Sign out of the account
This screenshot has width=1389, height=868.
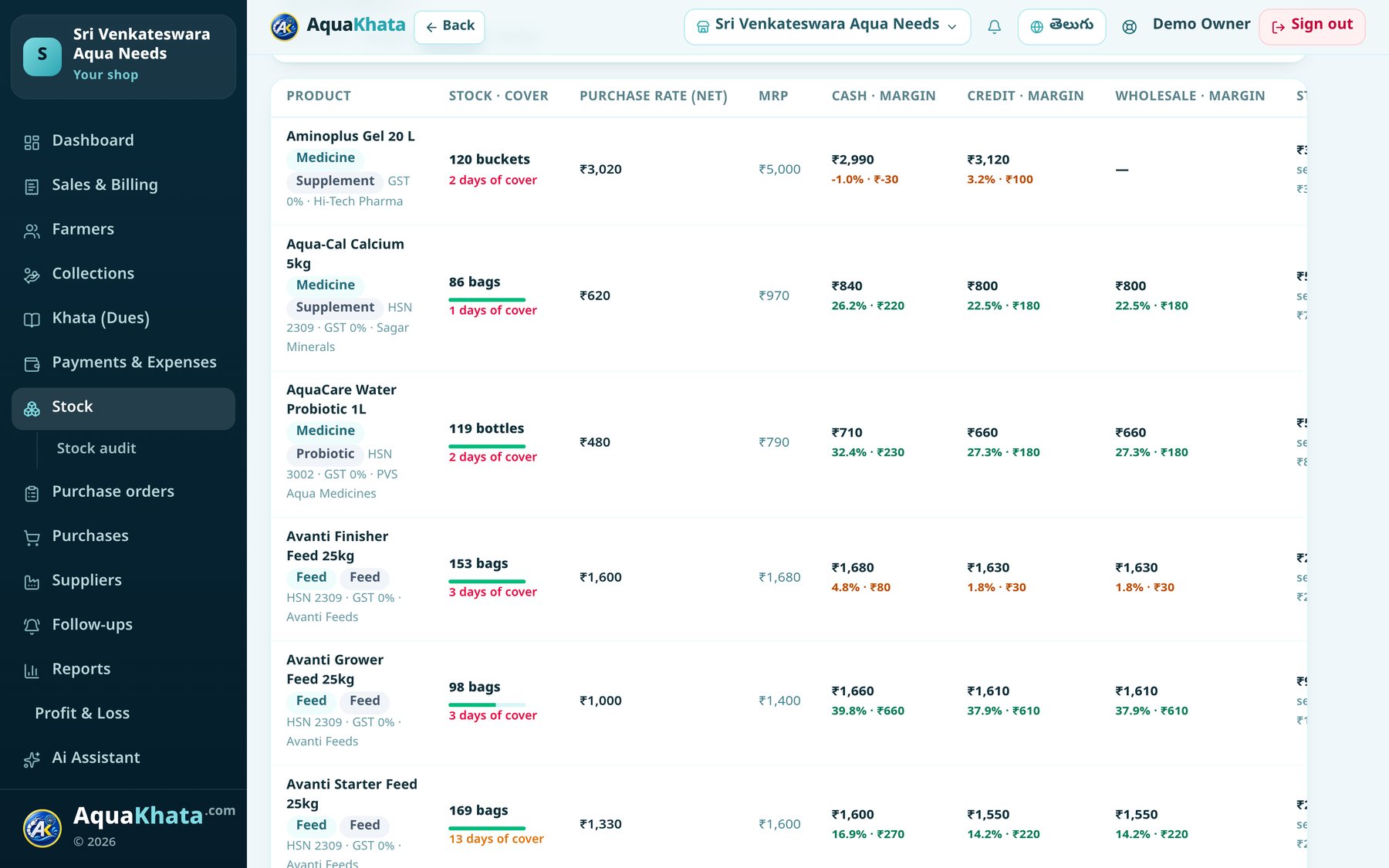[1312, 27]
